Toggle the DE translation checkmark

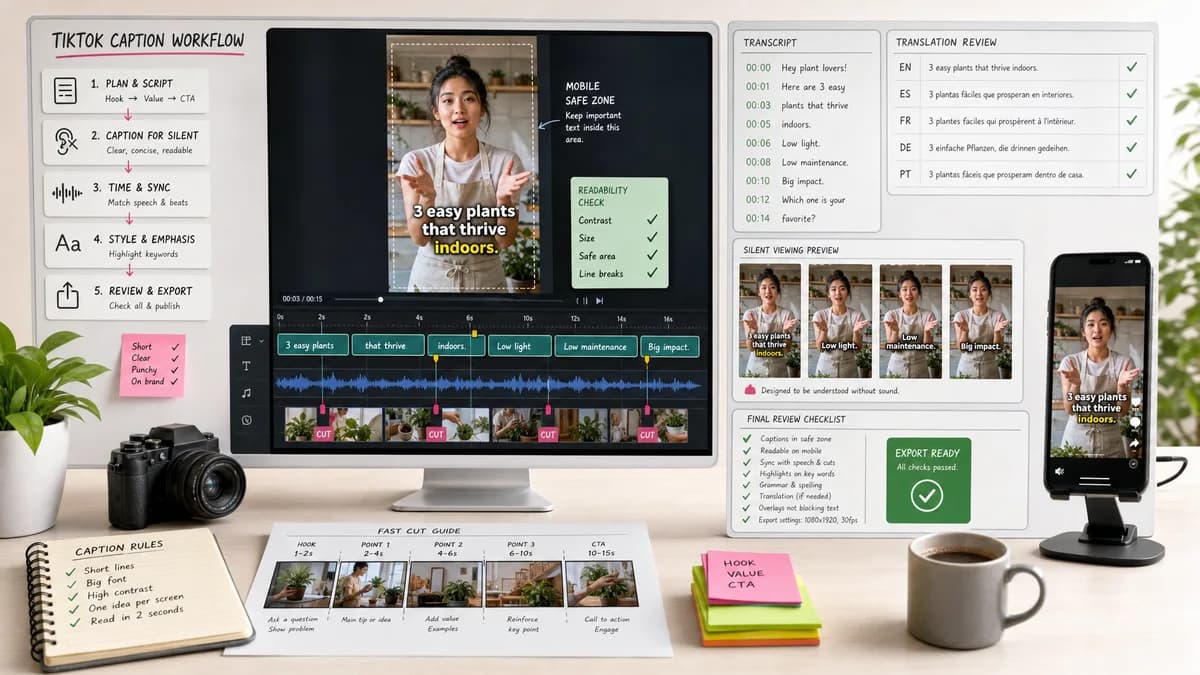point(1132,148)
